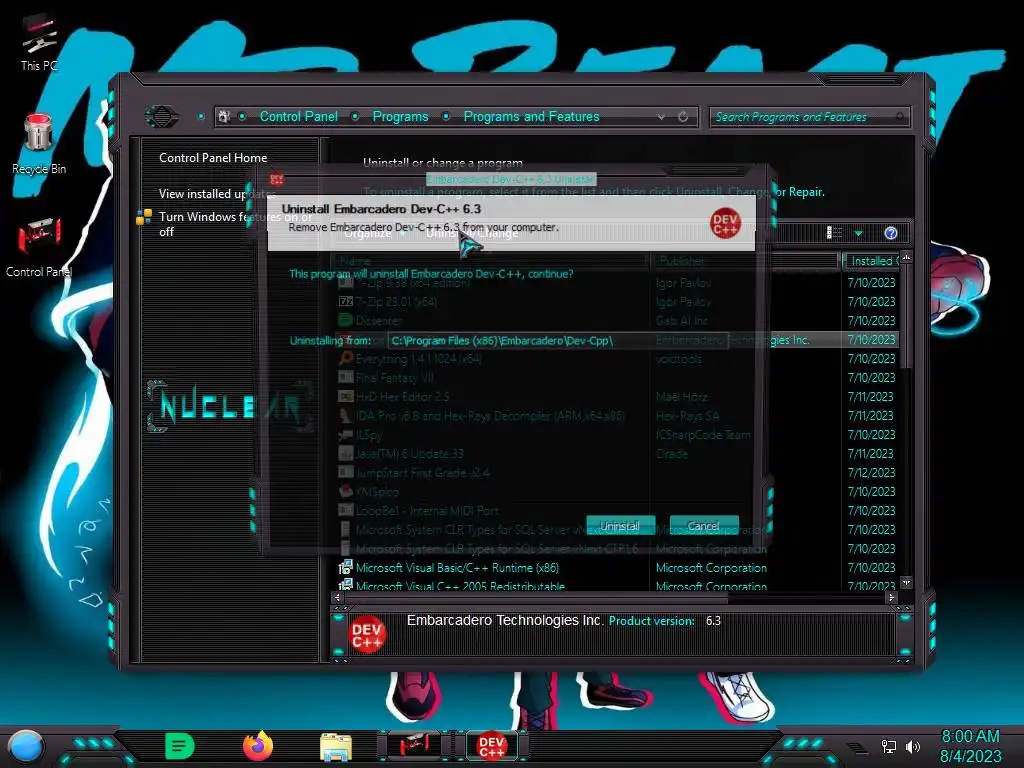Screen dimensions: 1024x768
Task: Click the Dev-C++ logo in details pane
Action: point(367,635)
